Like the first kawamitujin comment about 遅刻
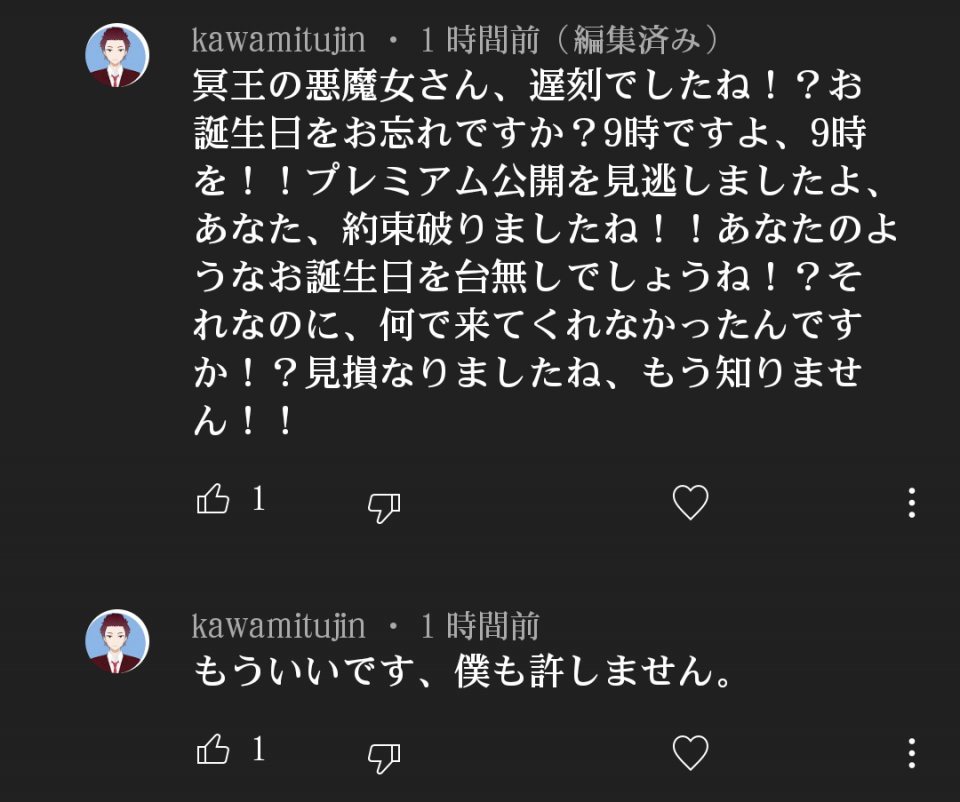The width and height of the screenshot is (960, 802). coord(213,500)
